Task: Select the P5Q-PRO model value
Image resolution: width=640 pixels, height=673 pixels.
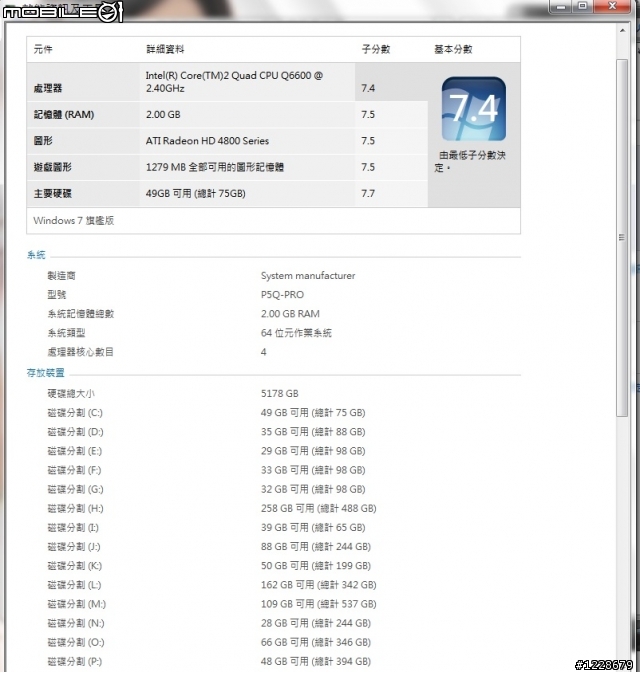Action: pos(282,295)
